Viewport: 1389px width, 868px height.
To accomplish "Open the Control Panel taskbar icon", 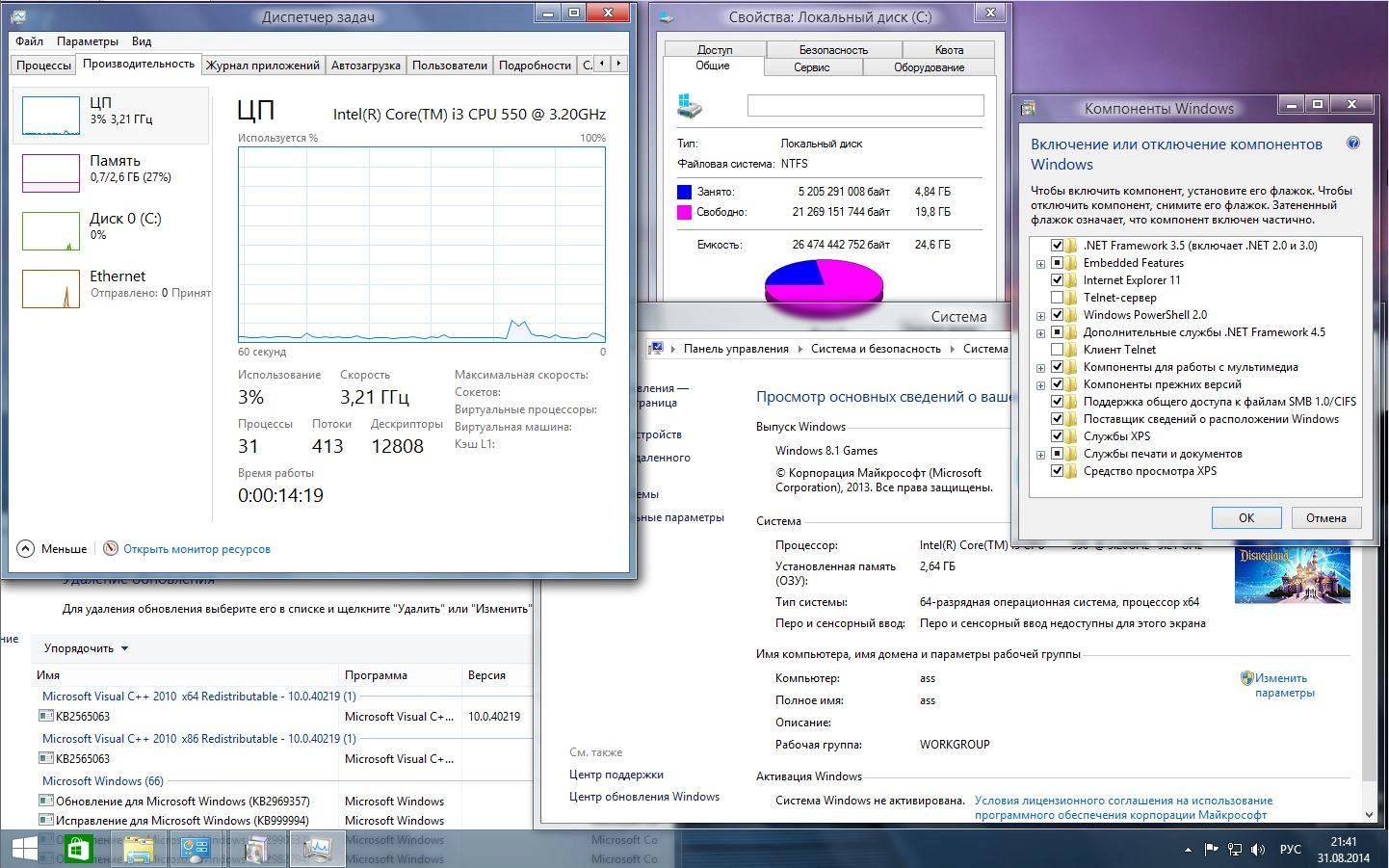I will pyautogui.click(x=197, y=850).
